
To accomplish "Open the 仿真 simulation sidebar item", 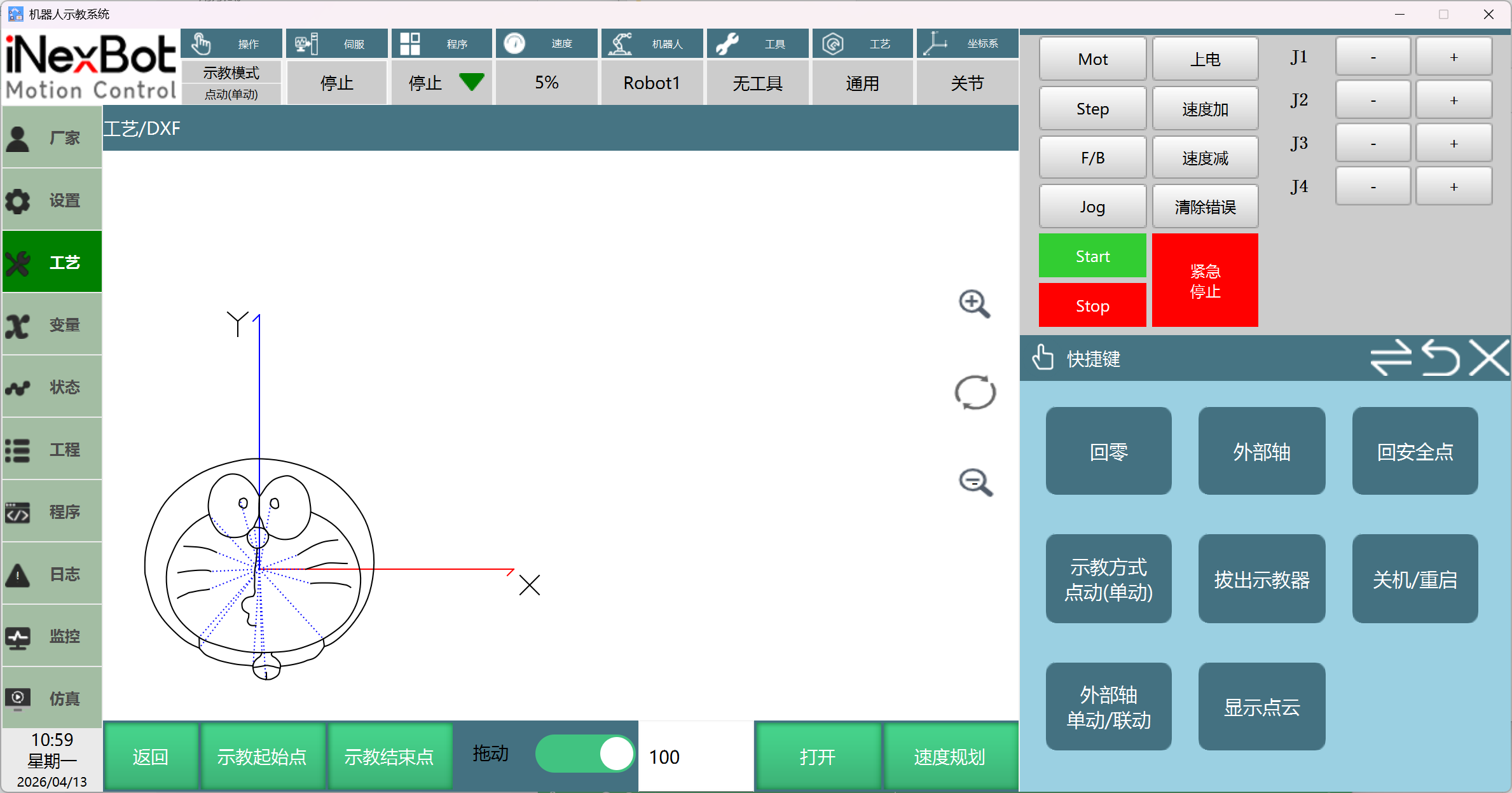I will [x=52, y=698].
